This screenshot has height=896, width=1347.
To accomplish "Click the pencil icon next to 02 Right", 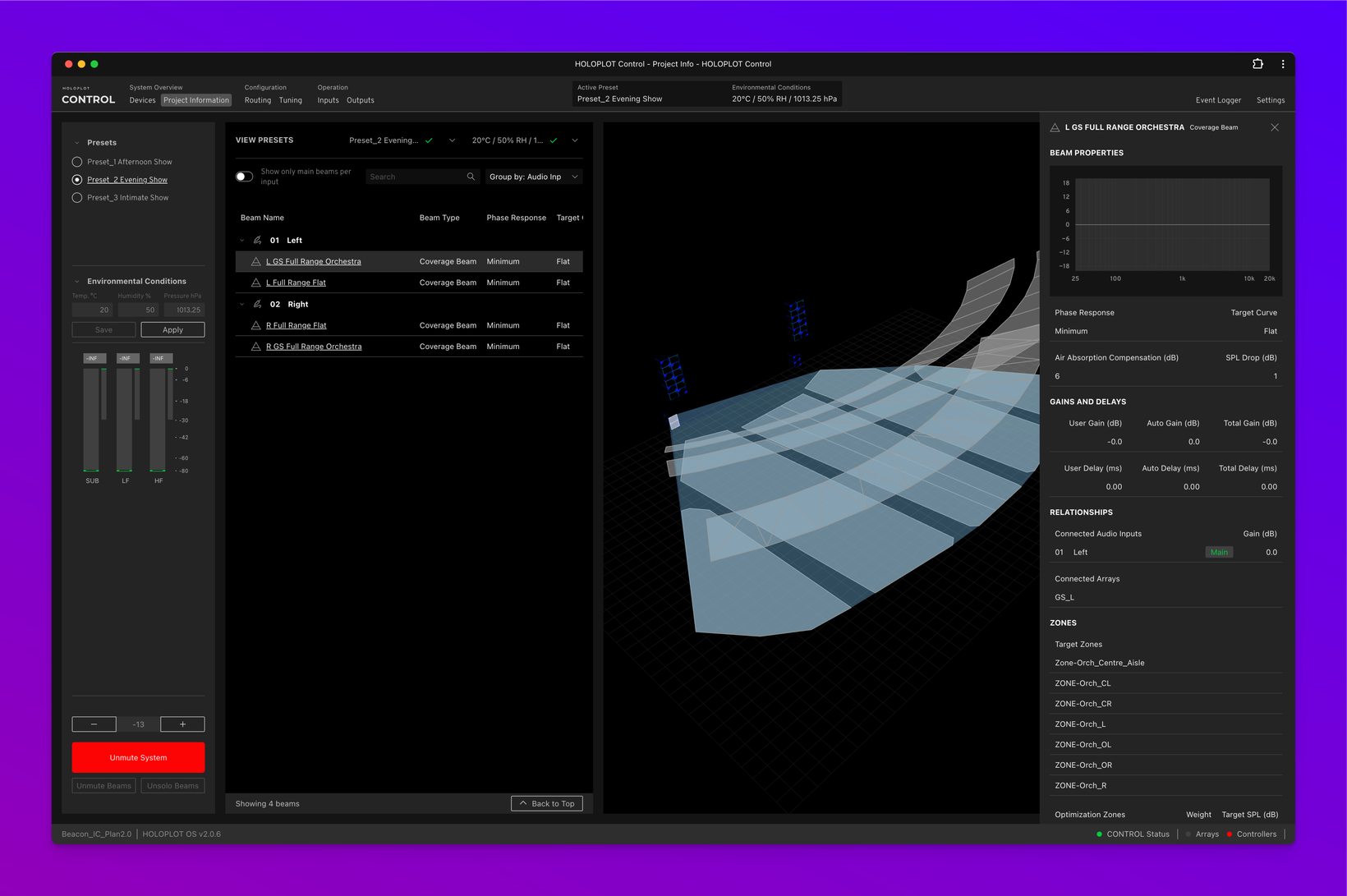I will pos(257,304).
